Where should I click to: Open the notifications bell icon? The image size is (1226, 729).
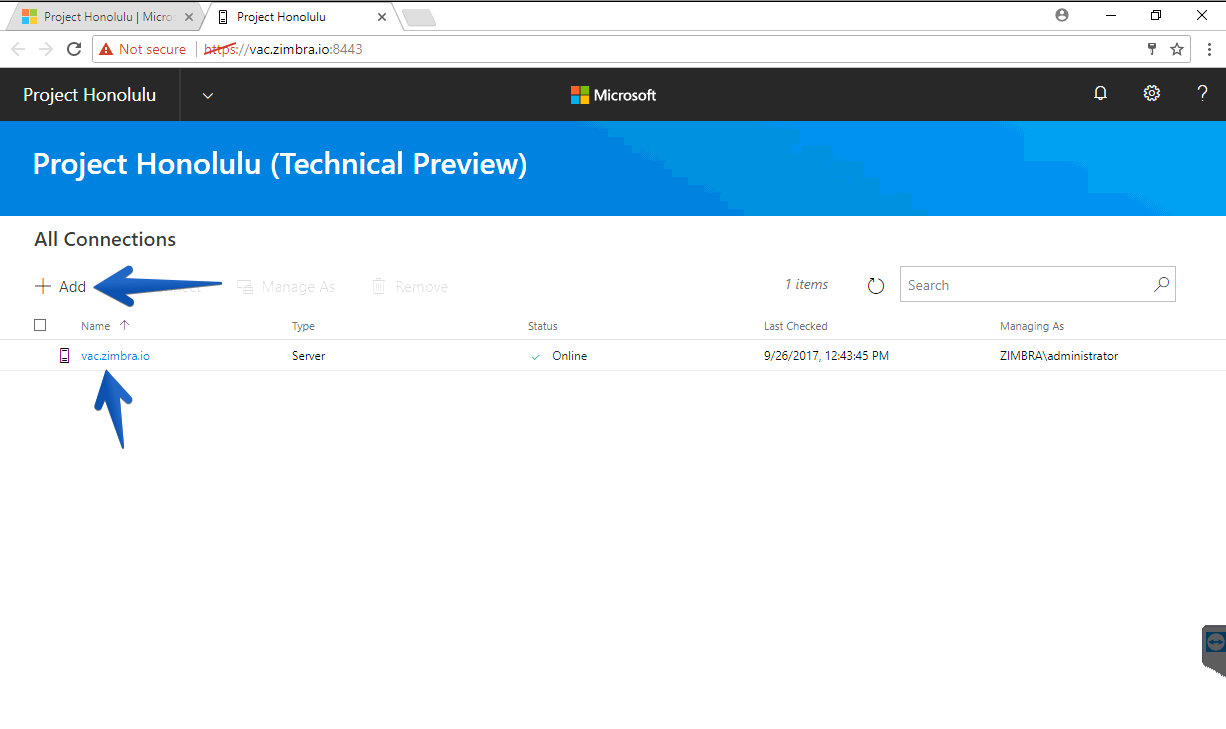[1100, 94]
